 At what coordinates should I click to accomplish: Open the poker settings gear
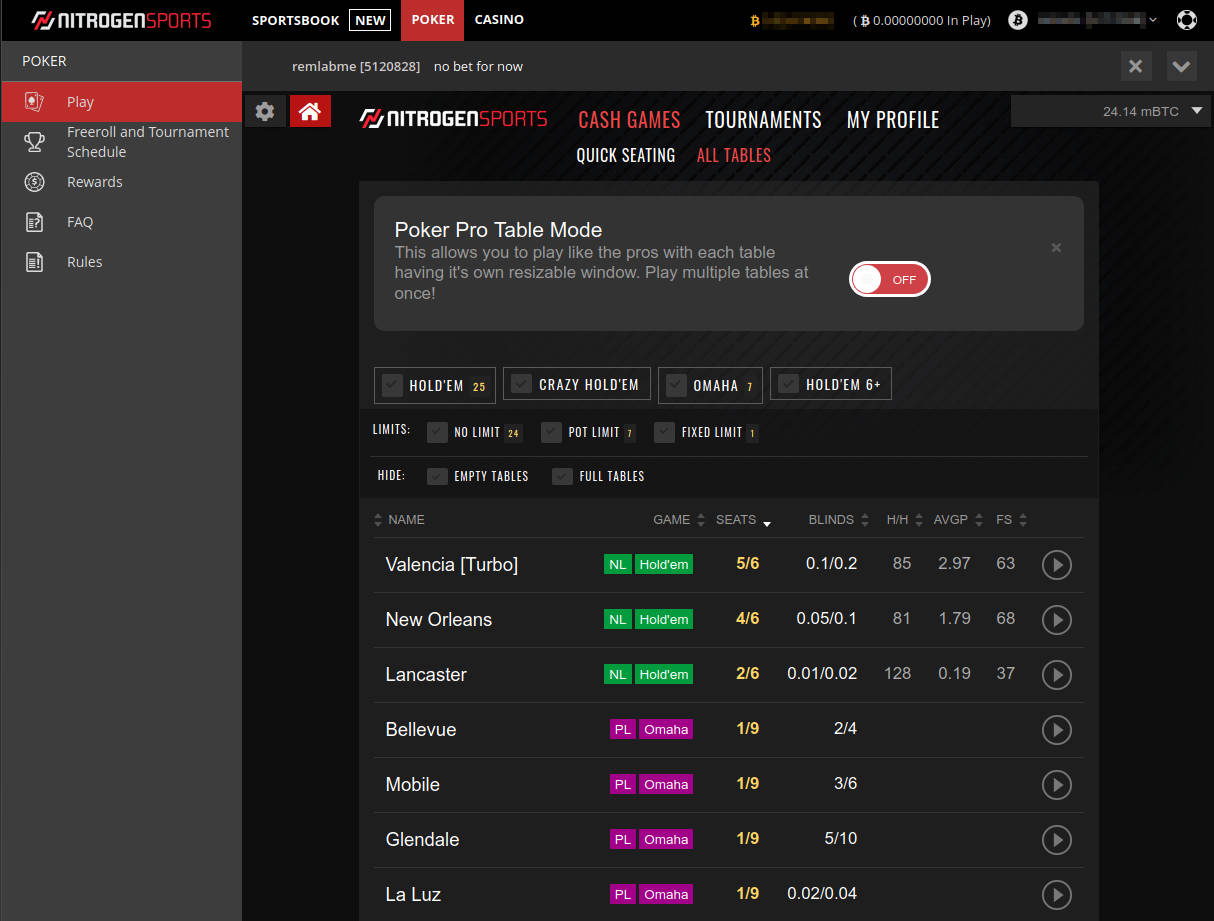click(x=265, y=111)
